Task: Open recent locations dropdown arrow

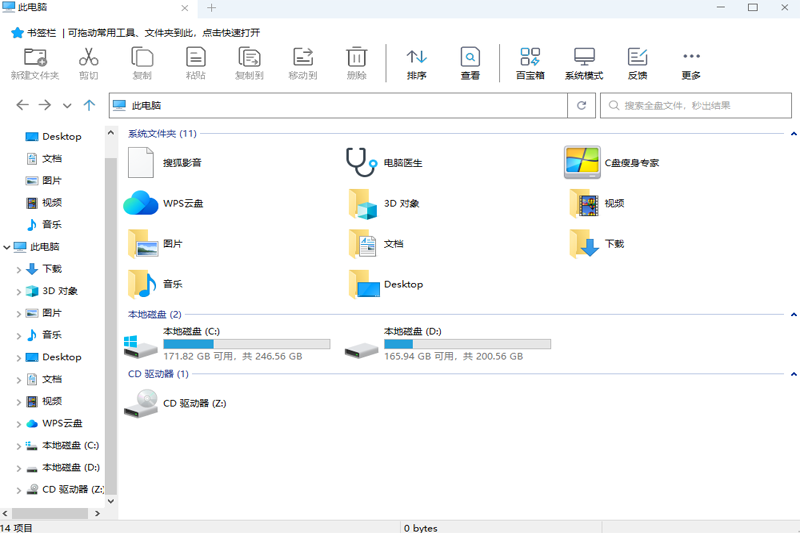Action: [x=67, y=105]
